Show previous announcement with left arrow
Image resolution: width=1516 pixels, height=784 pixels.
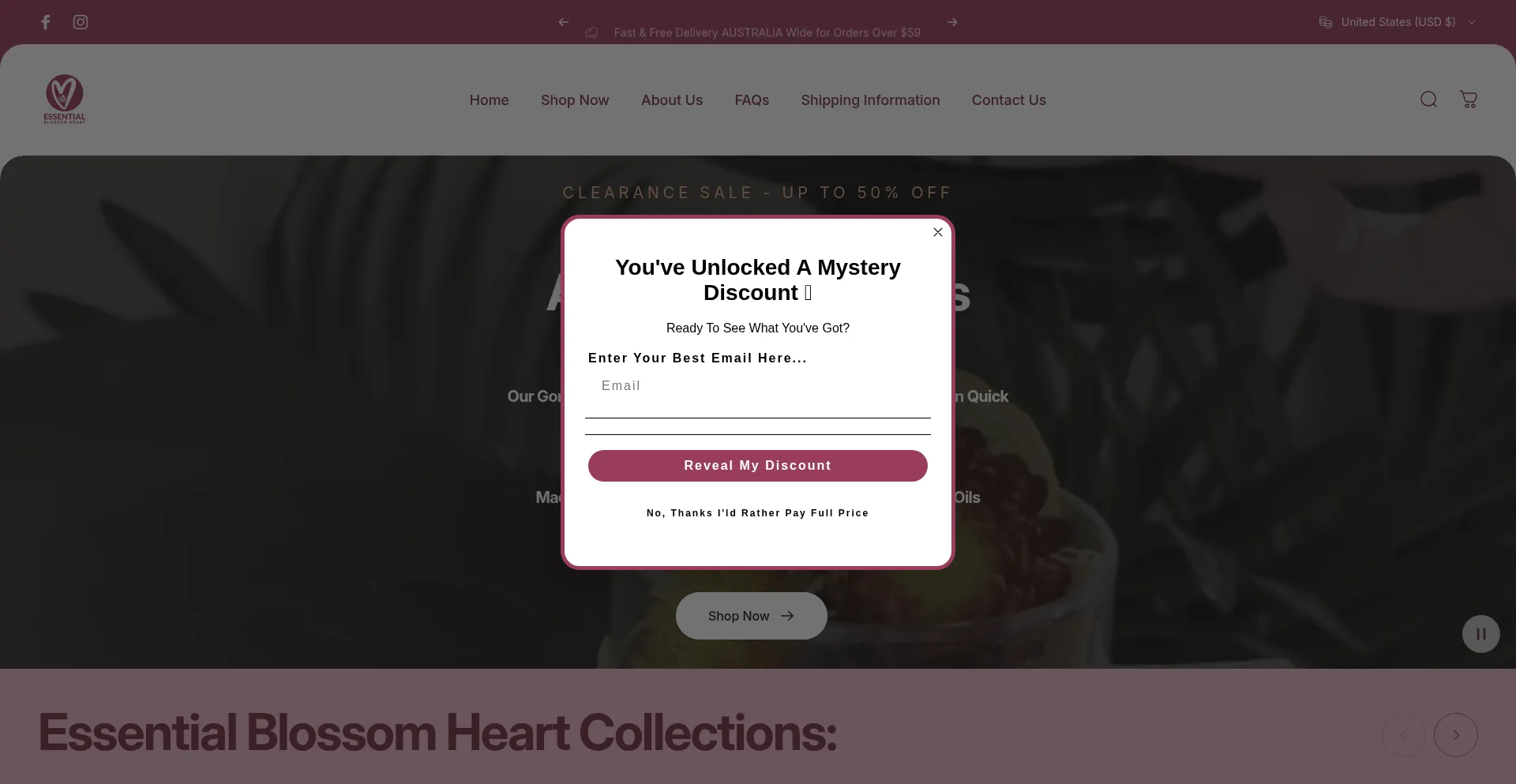click(564, 22)
